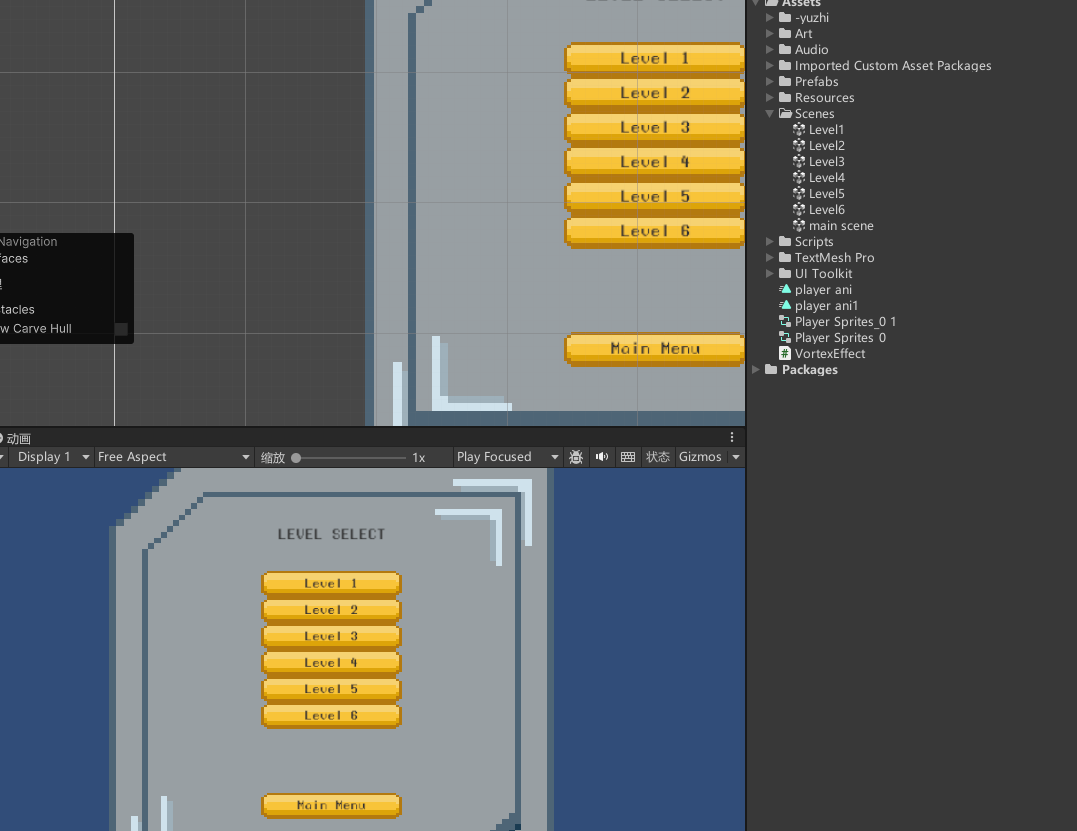The width and height of the screenshot is (1077, 831).
Task: Switch to the 动画 tab
Action: 16,438
